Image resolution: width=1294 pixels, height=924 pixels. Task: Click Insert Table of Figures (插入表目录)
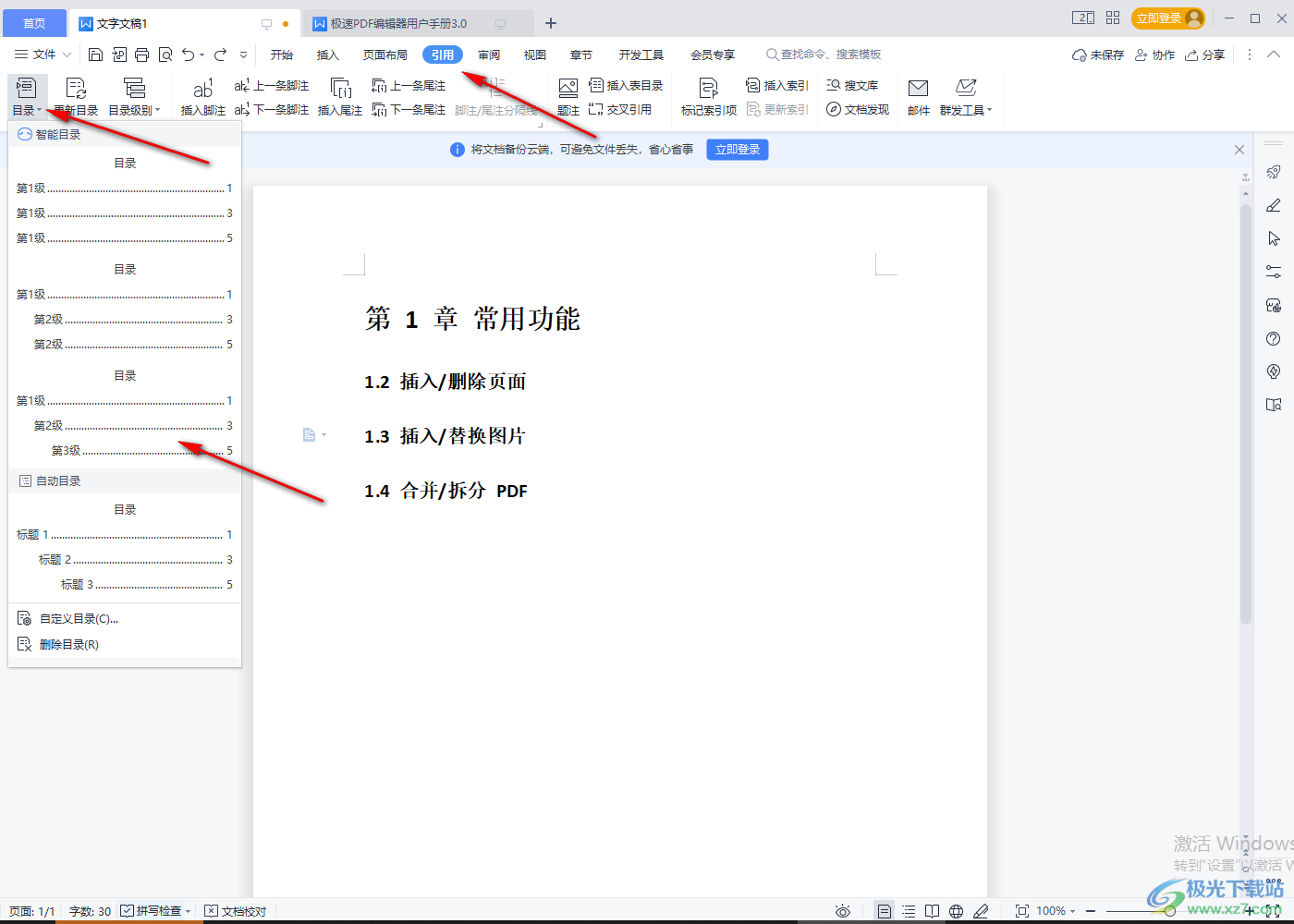[x=626, y=85]
